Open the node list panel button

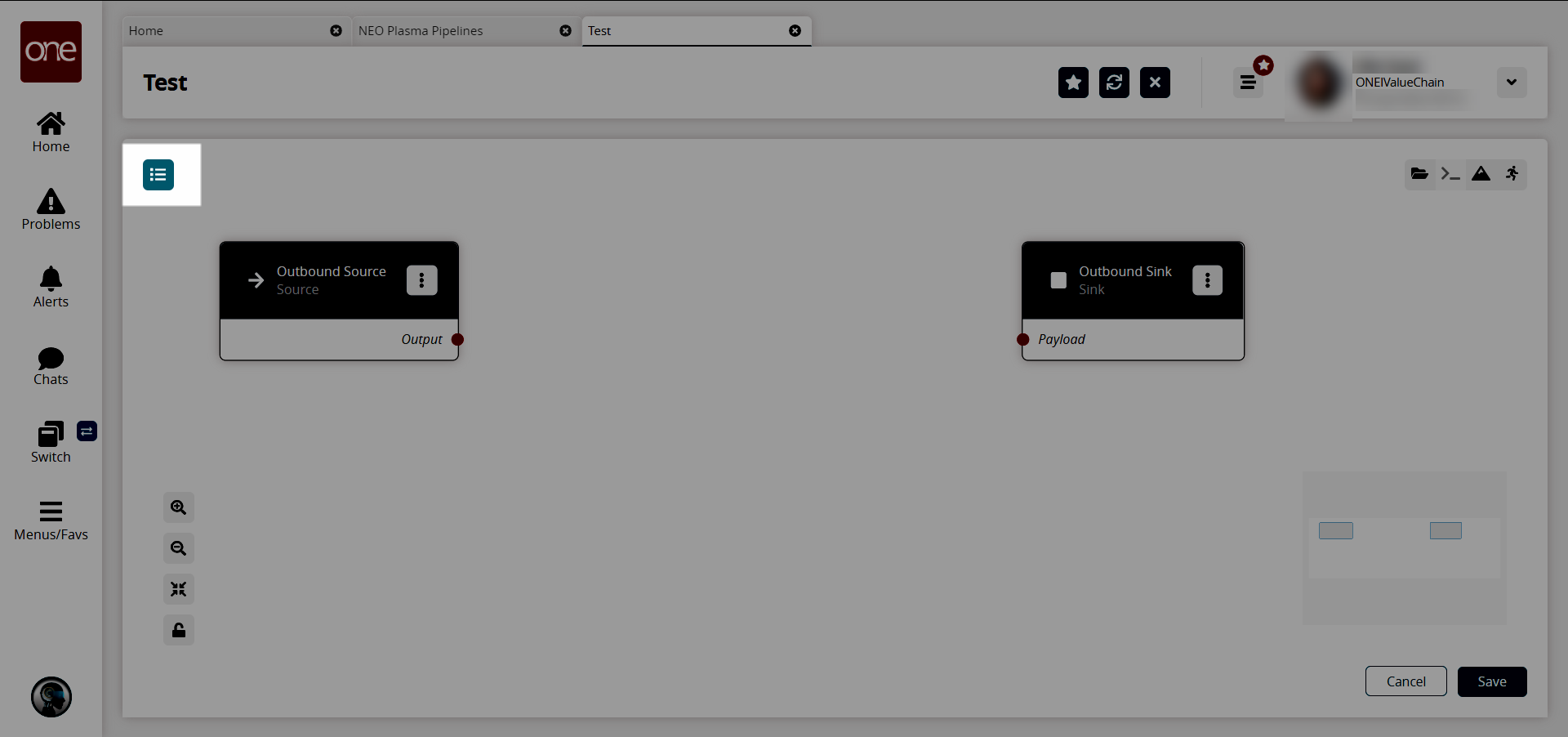click(158, 175)
